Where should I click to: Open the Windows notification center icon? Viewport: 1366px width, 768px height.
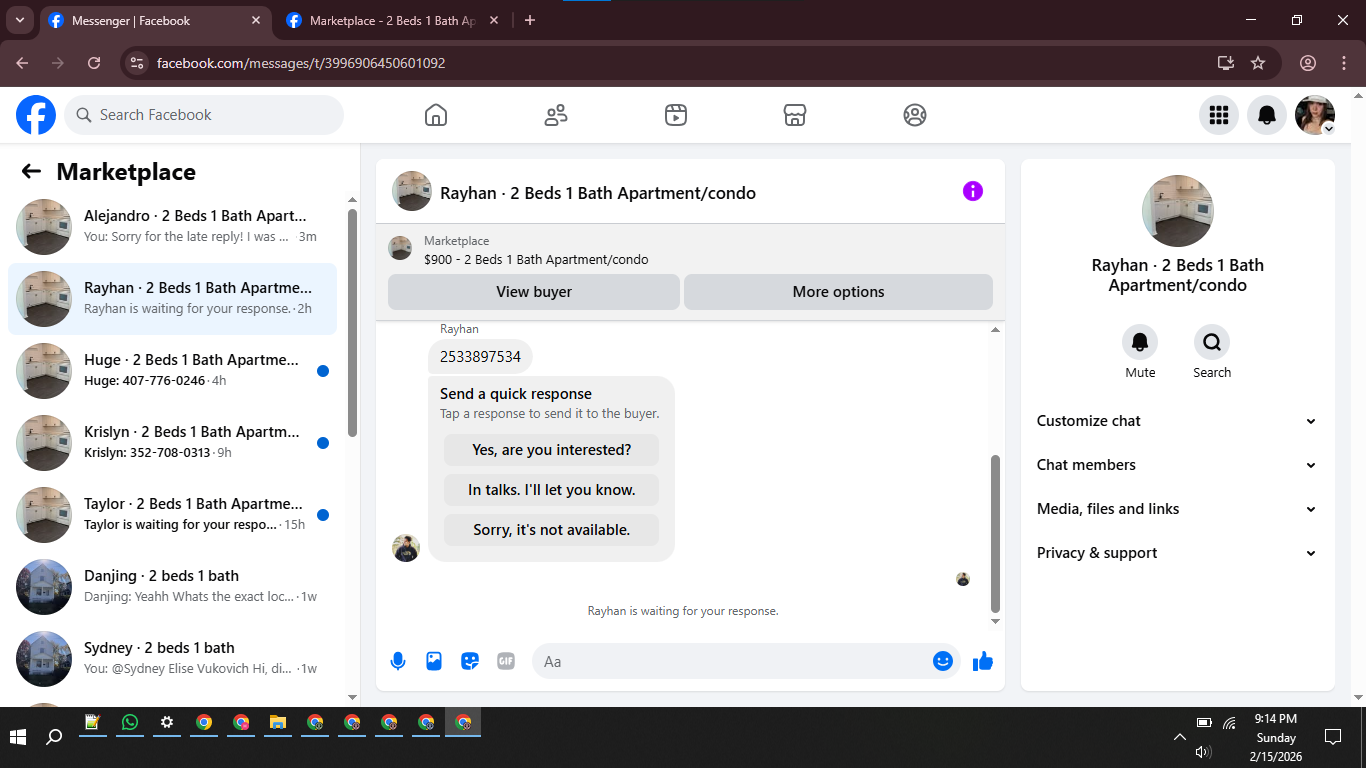point(1332,737)
